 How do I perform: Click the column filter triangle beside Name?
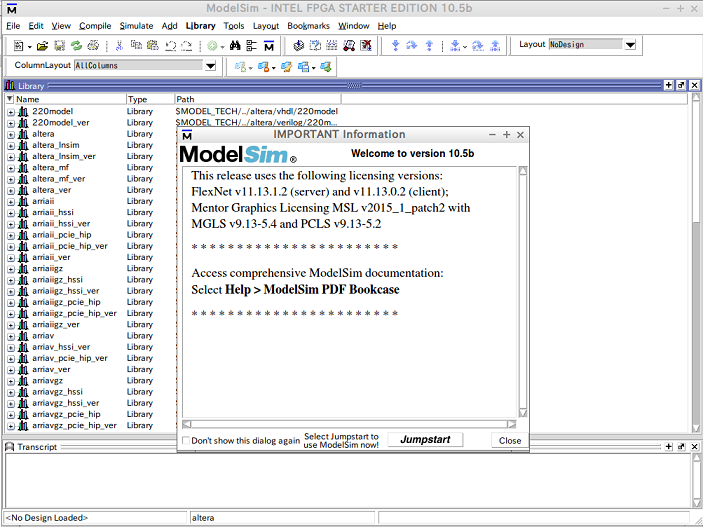(x=10, y=99)
